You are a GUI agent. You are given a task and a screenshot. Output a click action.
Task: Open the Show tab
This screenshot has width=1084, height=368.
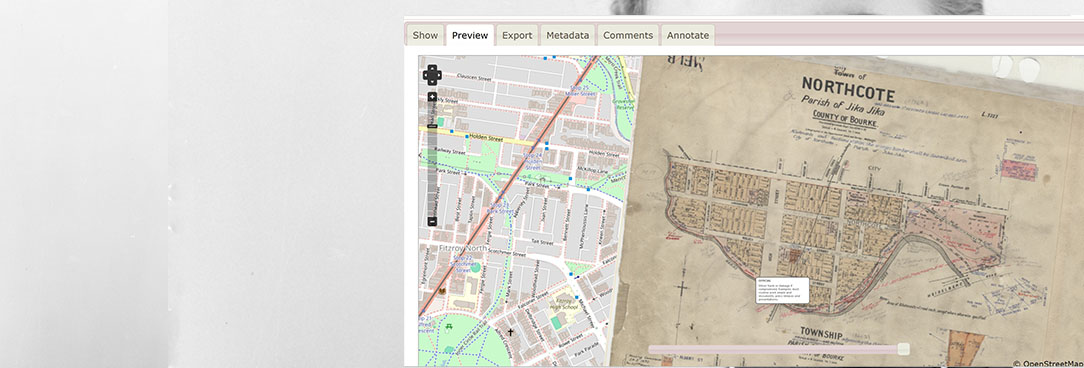[425, 35]
